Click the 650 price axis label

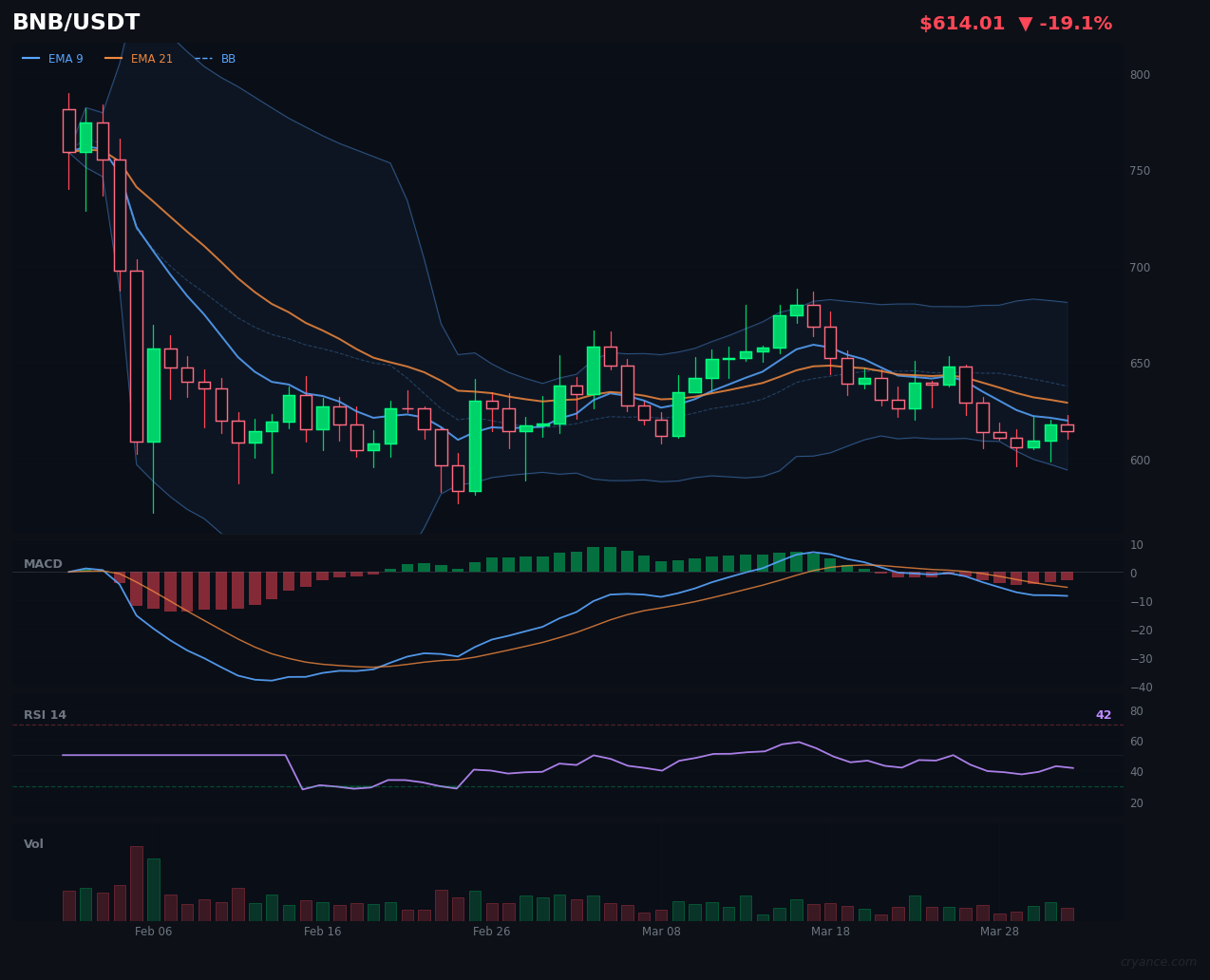[1139, 363]
